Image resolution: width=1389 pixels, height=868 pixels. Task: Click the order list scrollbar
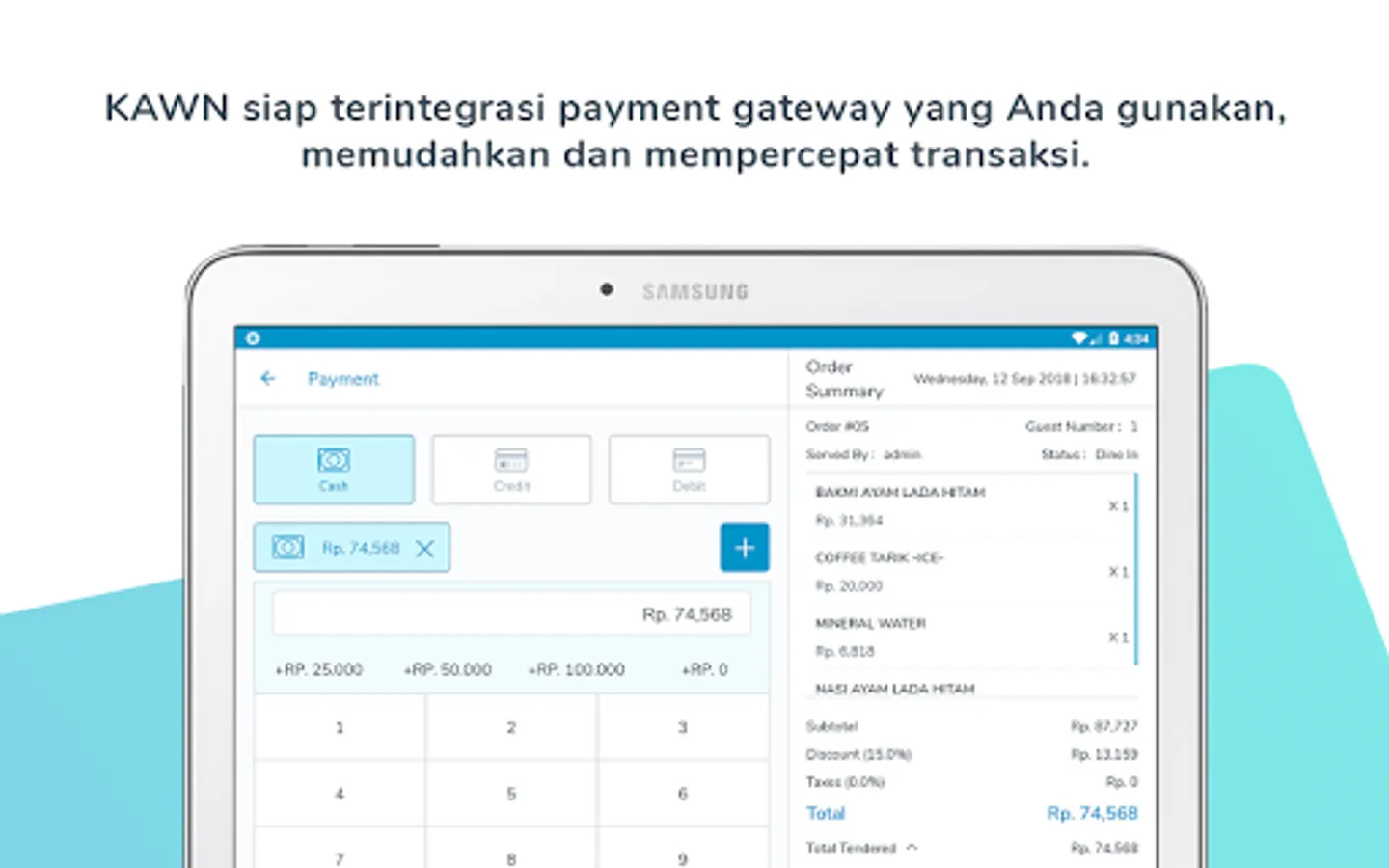(x=1136, y=568)
